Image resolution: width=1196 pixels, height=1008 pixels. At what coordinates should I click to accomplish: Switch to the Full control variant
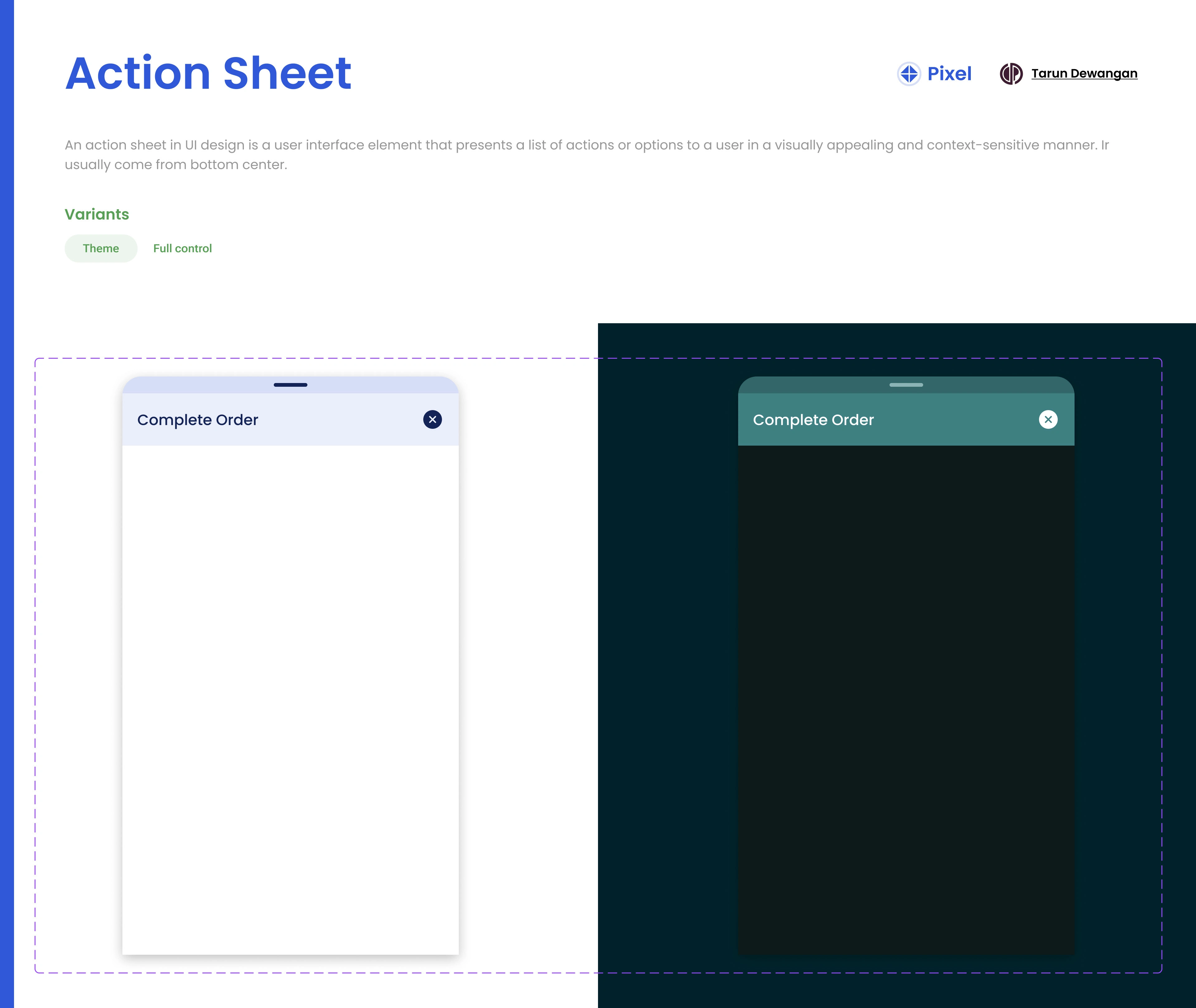click(x=182, y=248)
